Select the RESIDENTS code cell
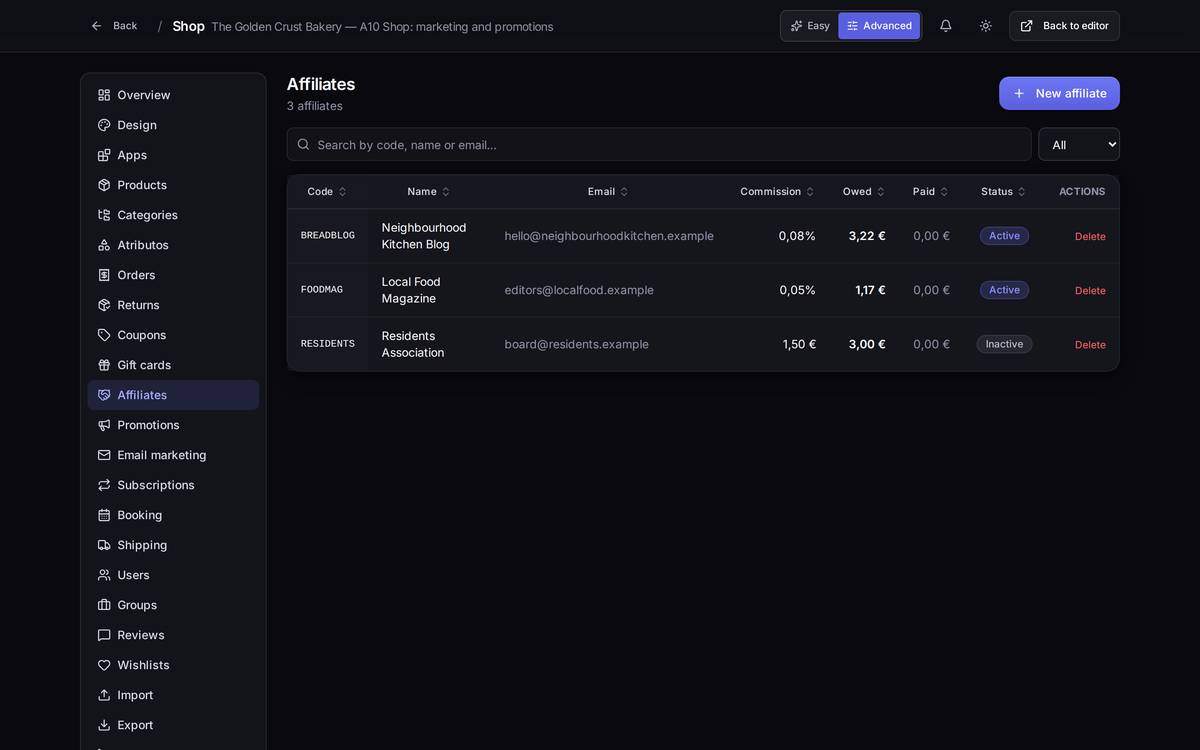The image size is (1200, 750). click(328, 344)
